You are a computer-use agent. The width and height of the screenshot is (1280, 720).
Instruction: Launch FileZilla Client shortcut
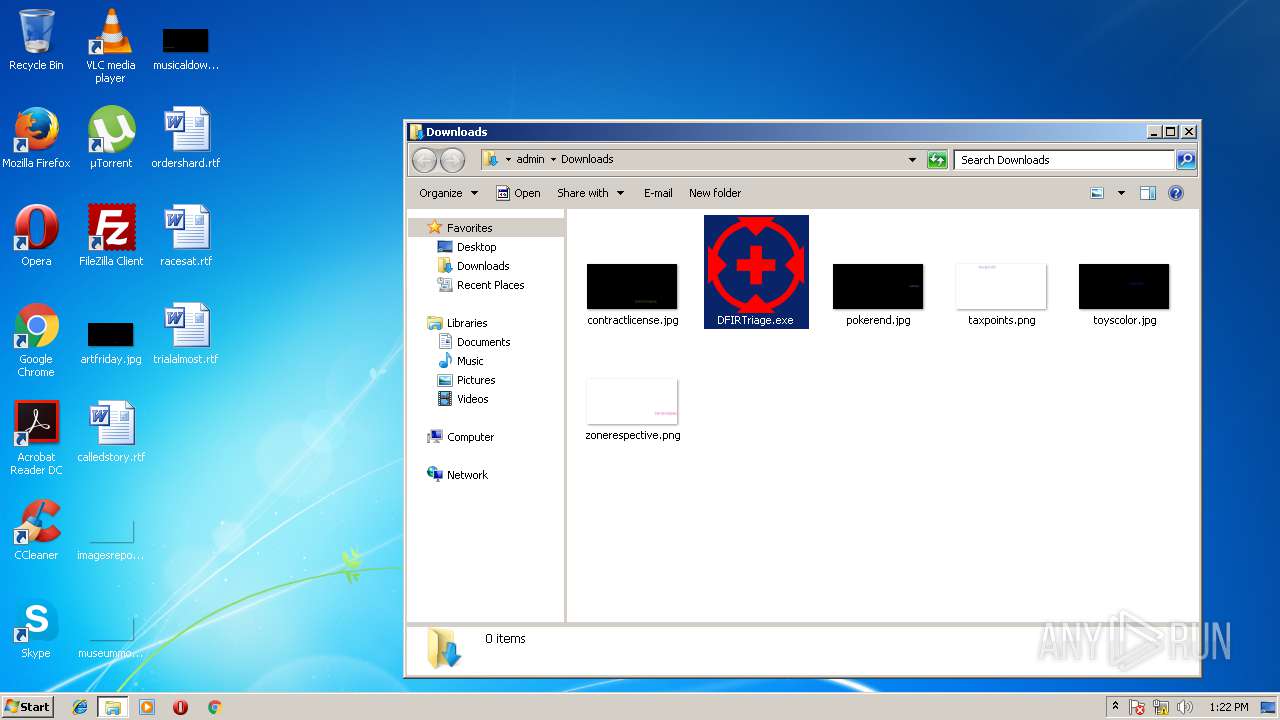point(111,236)
